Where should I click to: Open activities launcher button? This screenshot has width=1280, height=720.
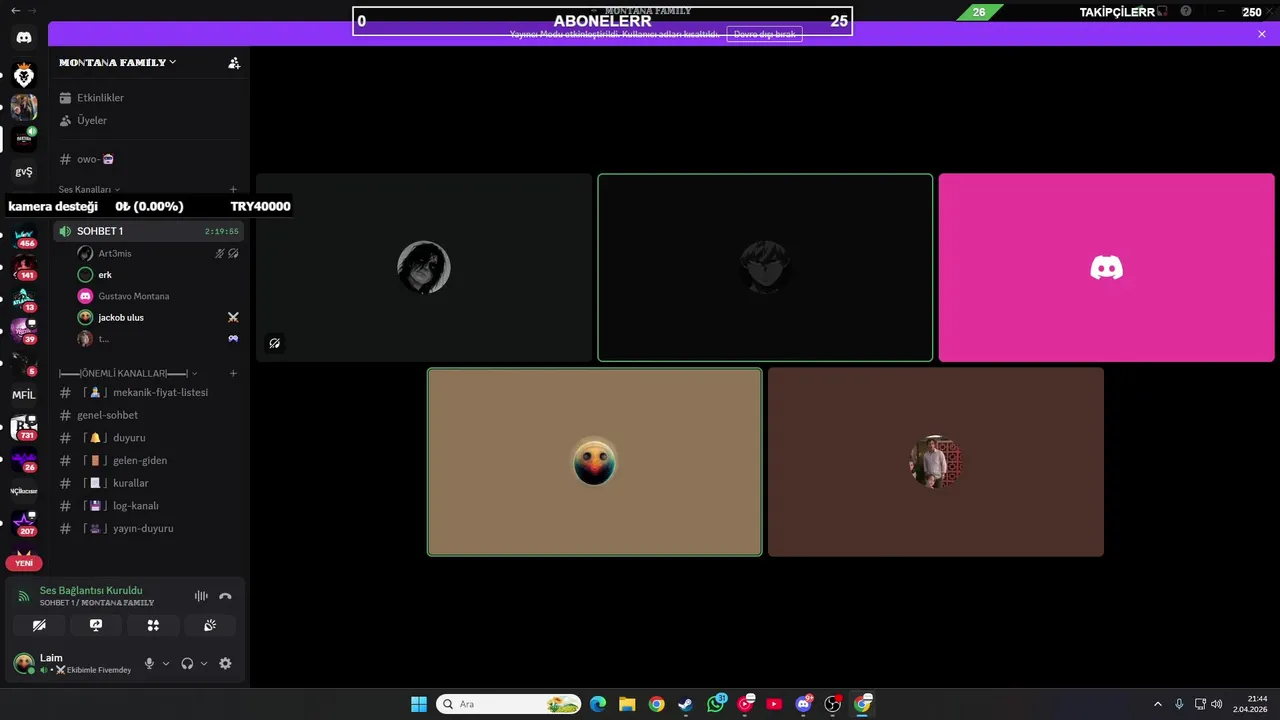point(153,625)
